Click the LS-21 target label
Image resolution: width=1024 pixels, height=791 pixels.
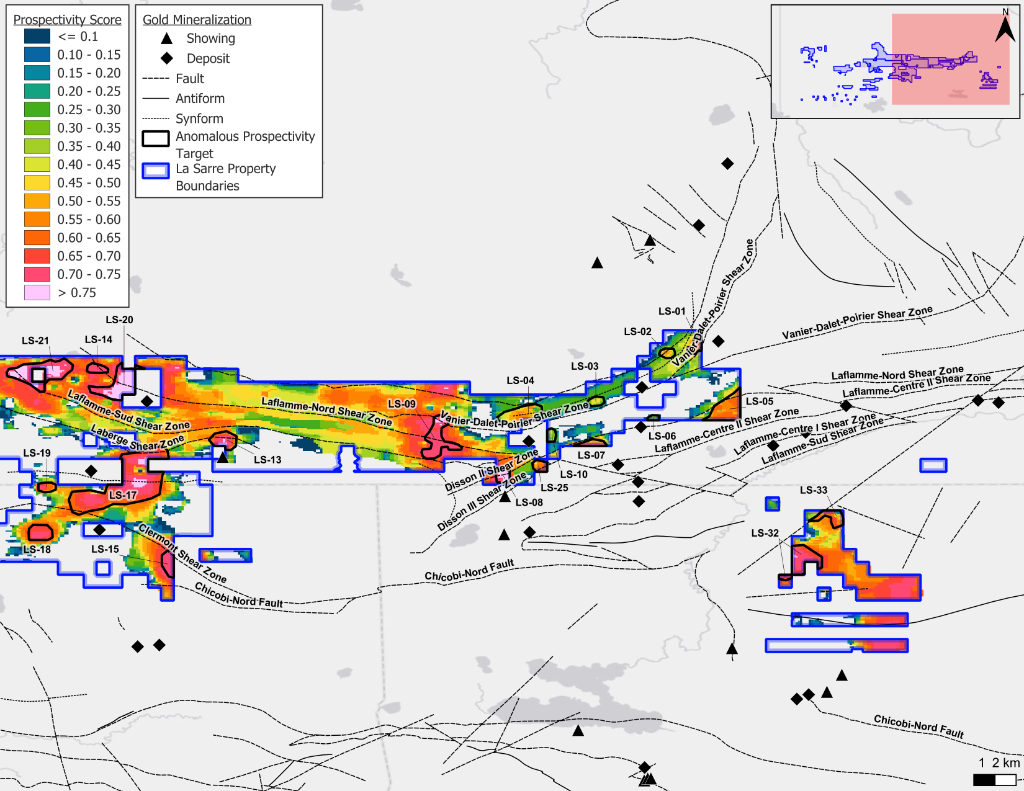pos(35,340)
